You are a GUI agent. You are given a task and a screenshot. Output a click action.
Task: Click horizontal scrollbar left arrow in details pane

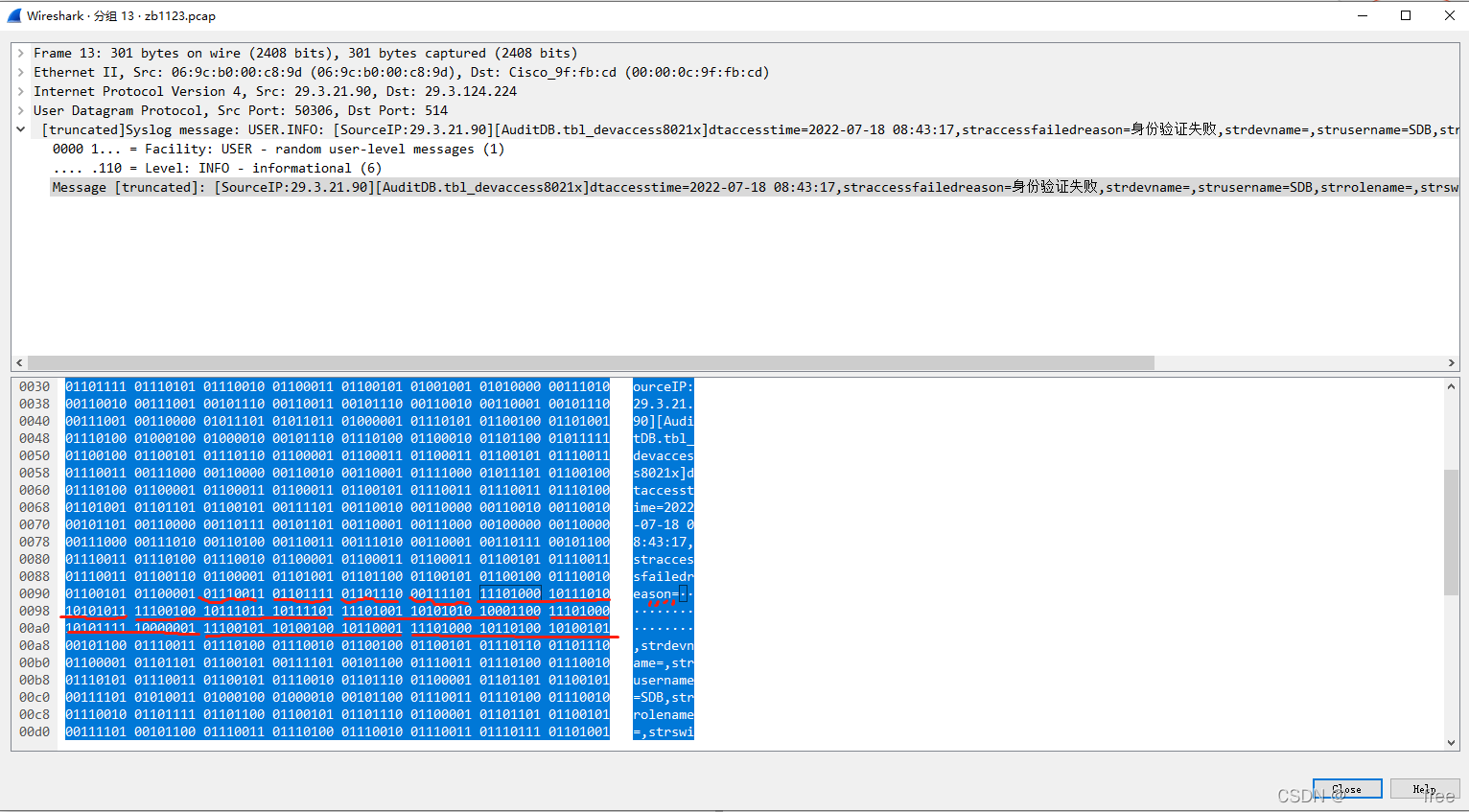(x=19, y=363)
